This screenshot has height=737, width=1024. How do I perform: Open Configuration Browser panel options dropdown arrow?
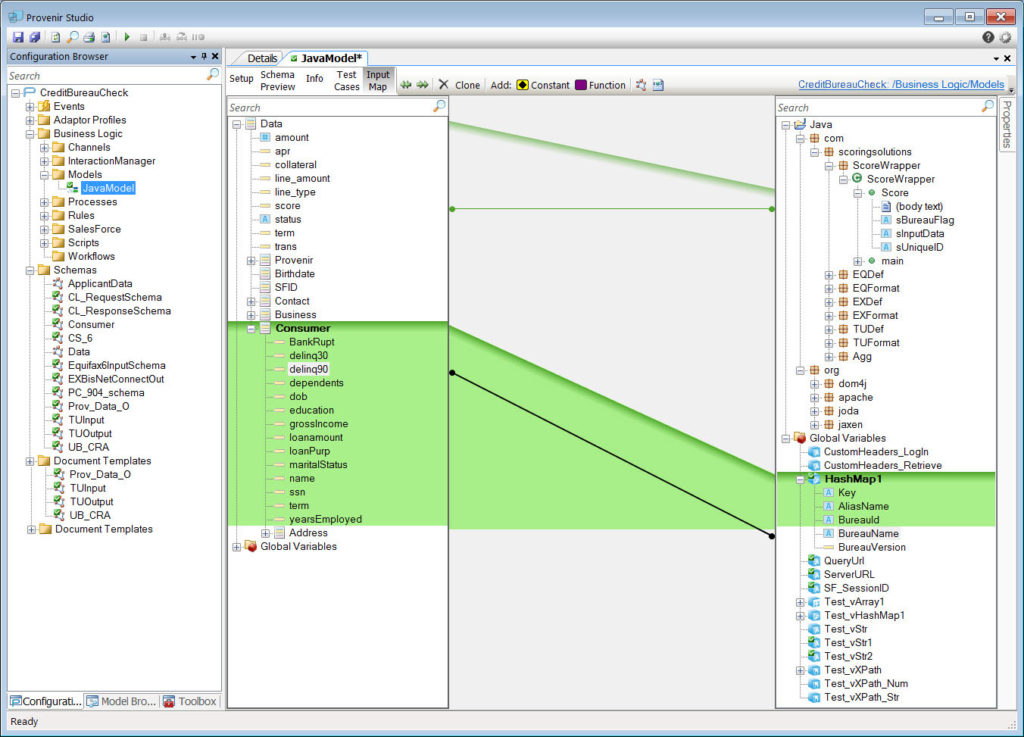[x=193, y=57]
